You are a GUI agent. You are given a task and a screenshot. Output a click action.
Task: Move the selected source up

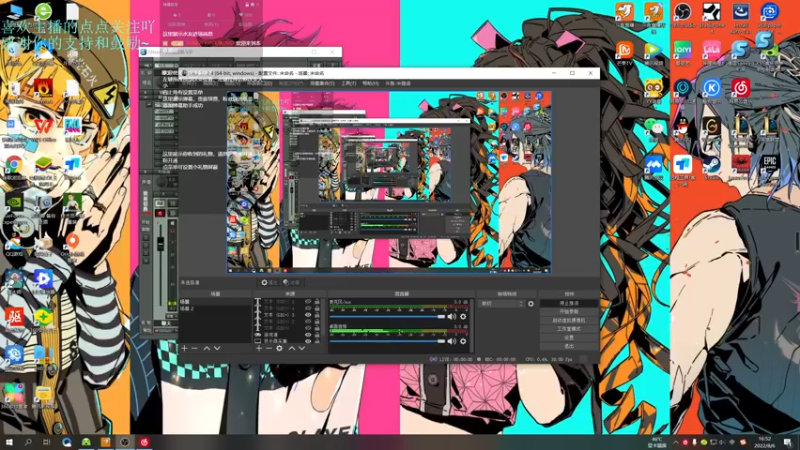[x=291, y=348]
